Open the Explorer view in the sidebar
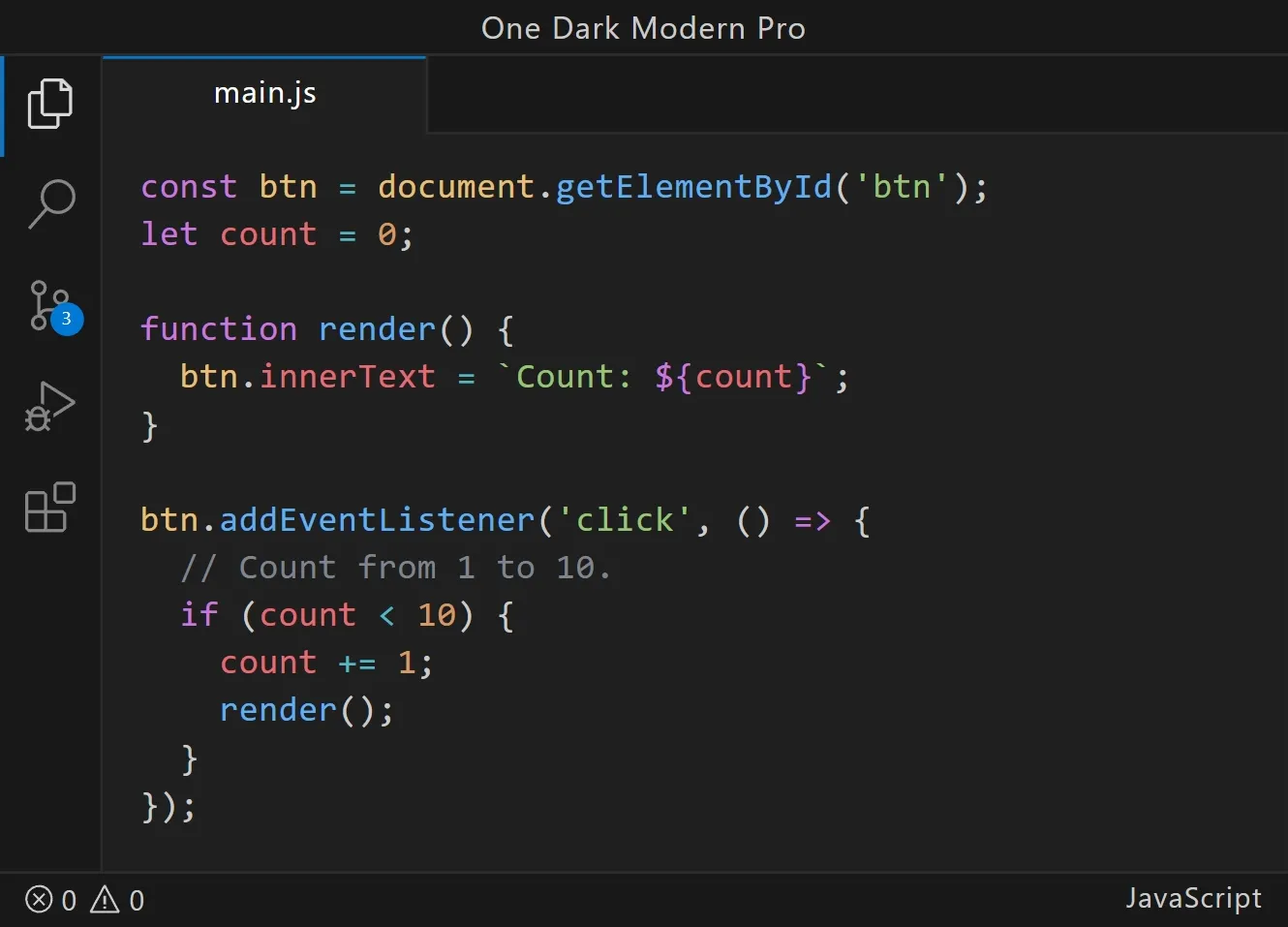 coord(49,103)
